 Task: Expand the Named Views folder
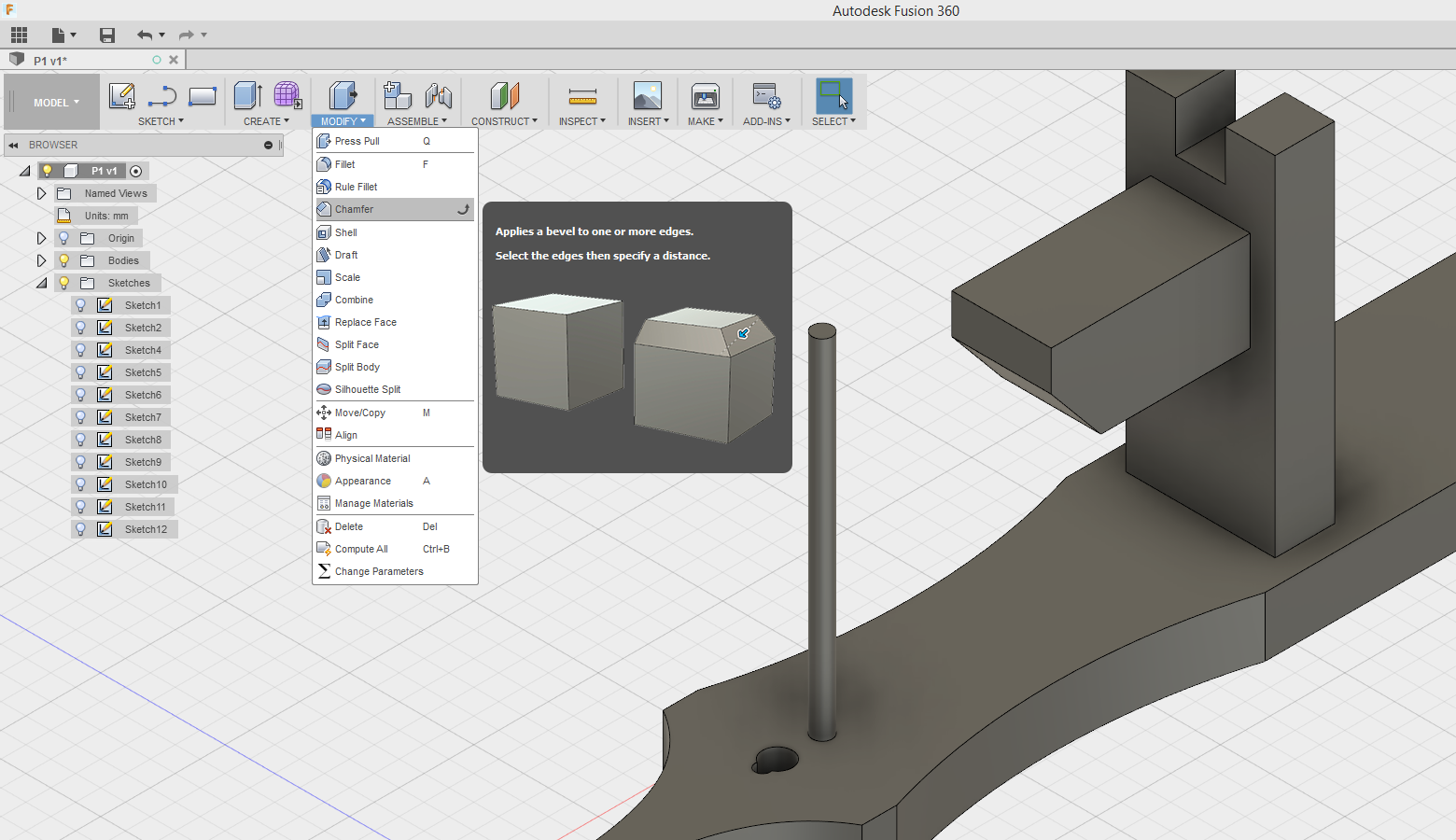[41, 193]
